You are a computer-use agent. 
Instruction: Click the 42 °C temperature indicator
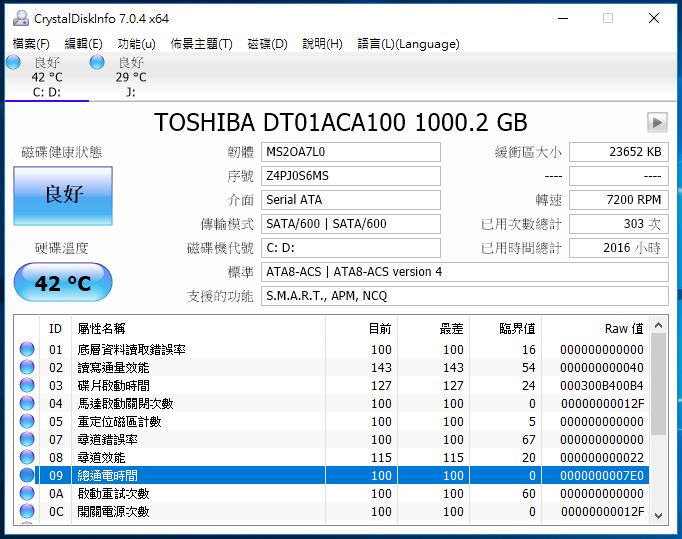pyautogui.click(x=63, y=282)
